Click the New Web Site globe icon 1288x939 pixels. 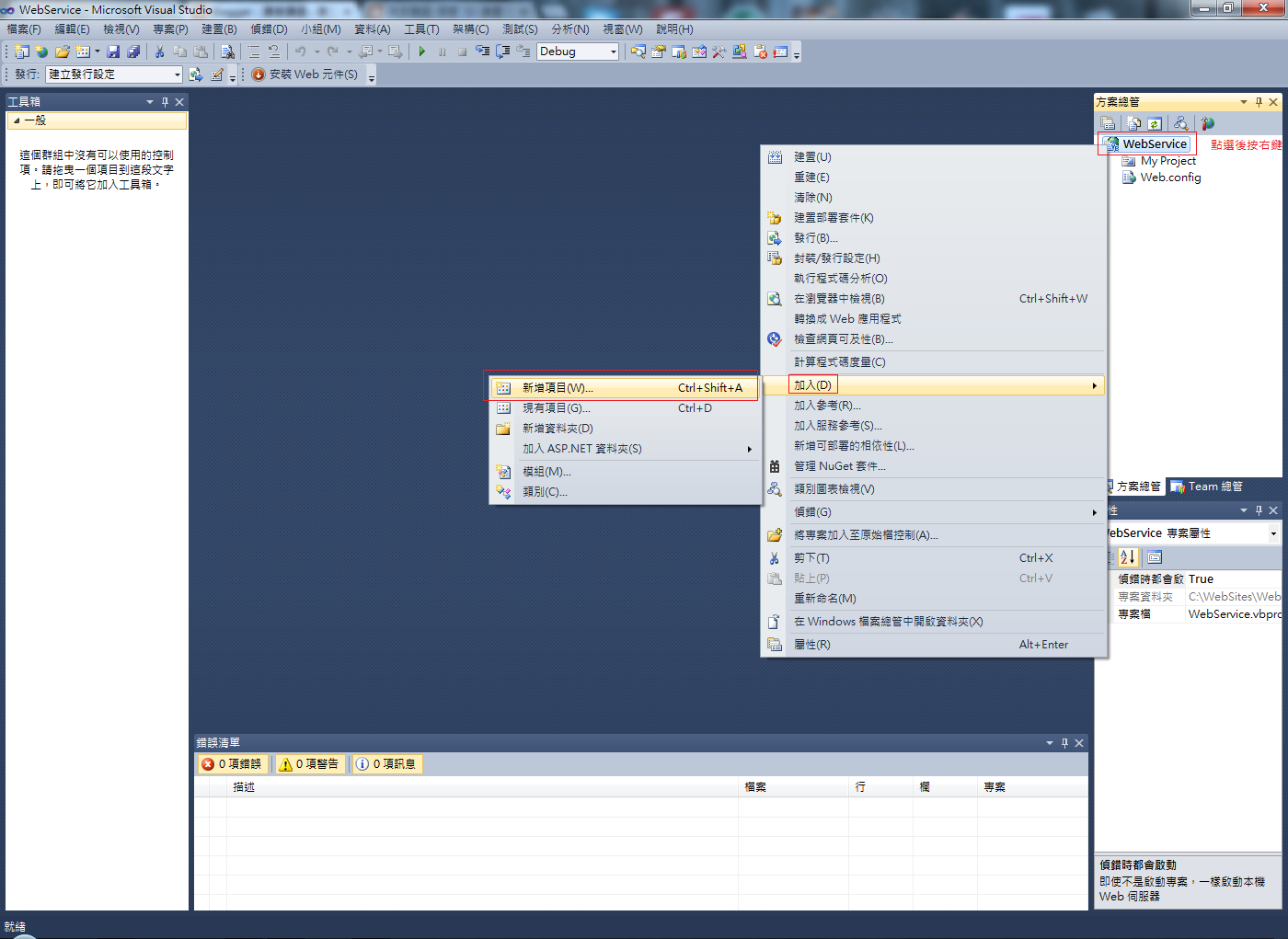(x=41, y=52)
